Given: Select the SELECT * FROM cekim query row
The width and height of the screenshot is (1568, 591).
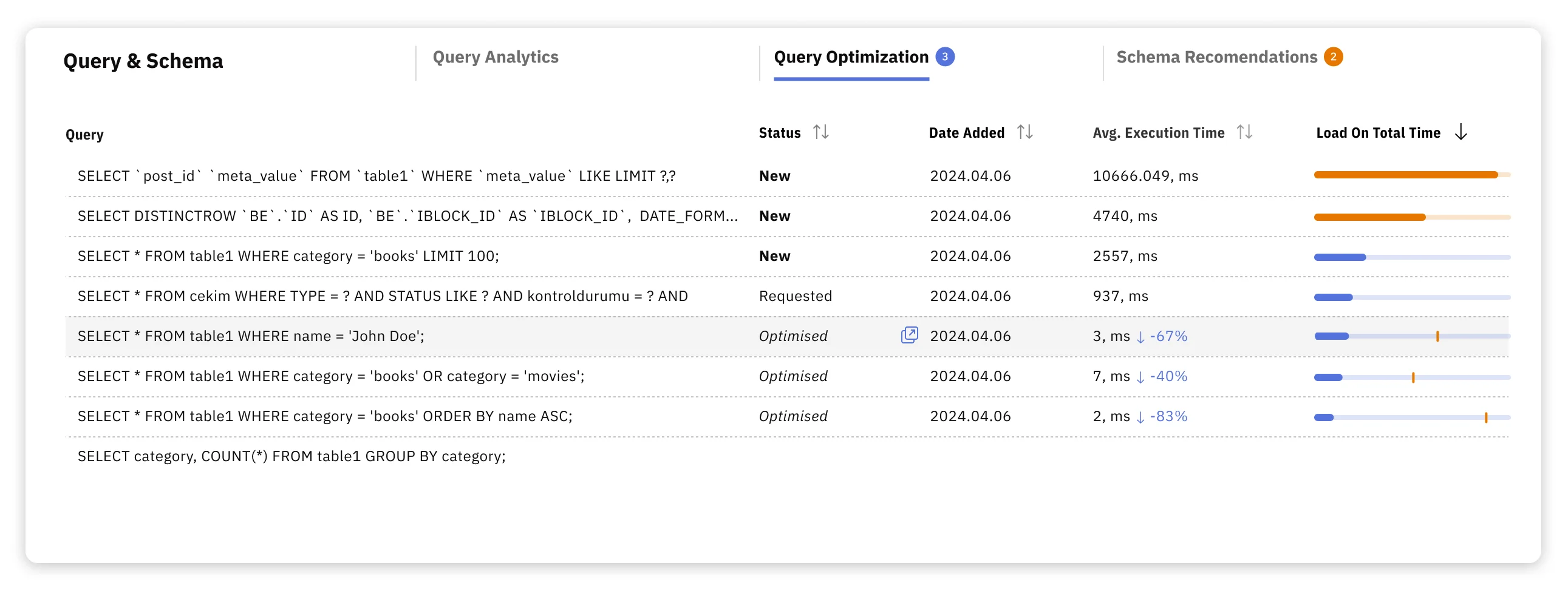Looking at the screenshot, I should (382, 295).
